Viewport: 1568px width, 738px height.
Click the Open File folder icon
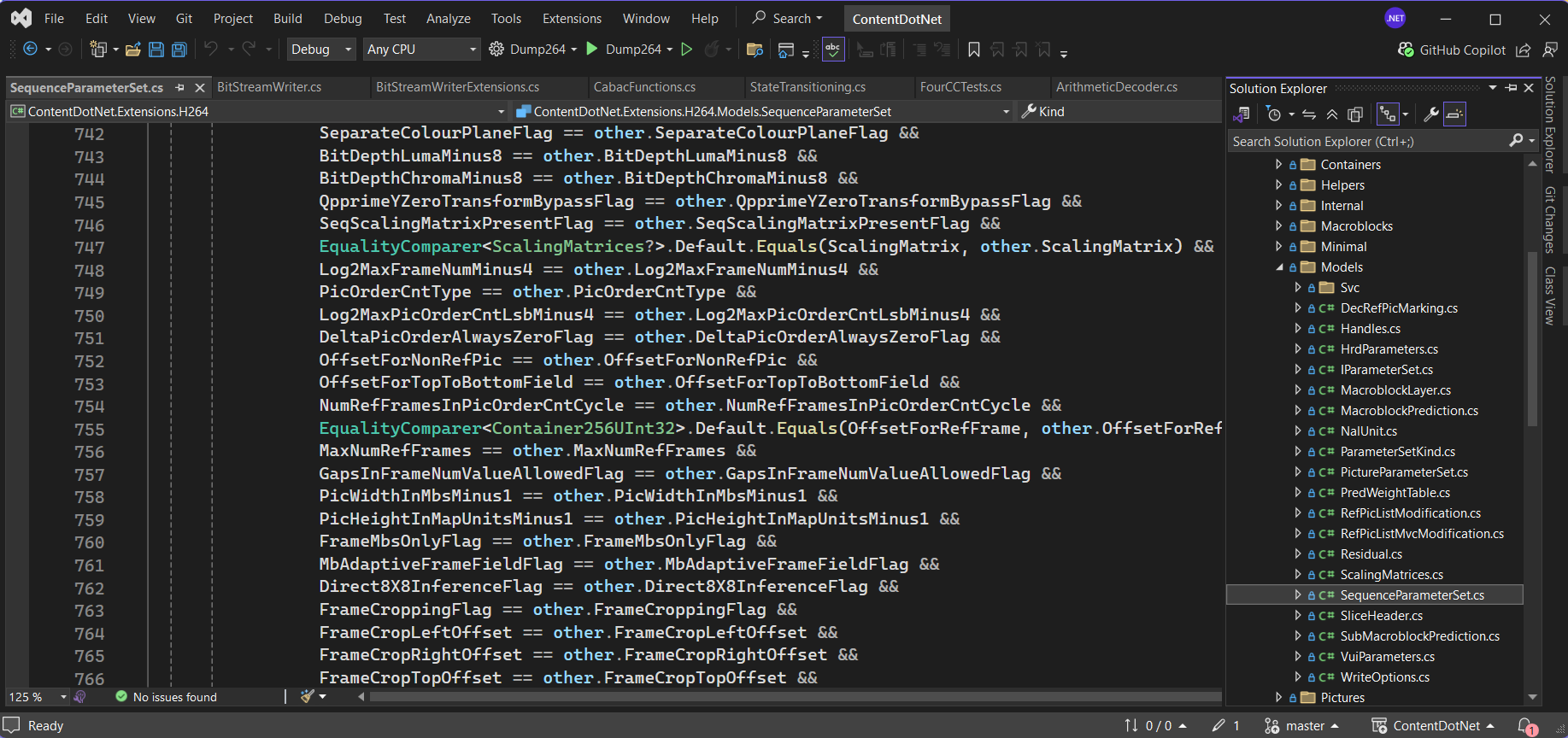133,50
